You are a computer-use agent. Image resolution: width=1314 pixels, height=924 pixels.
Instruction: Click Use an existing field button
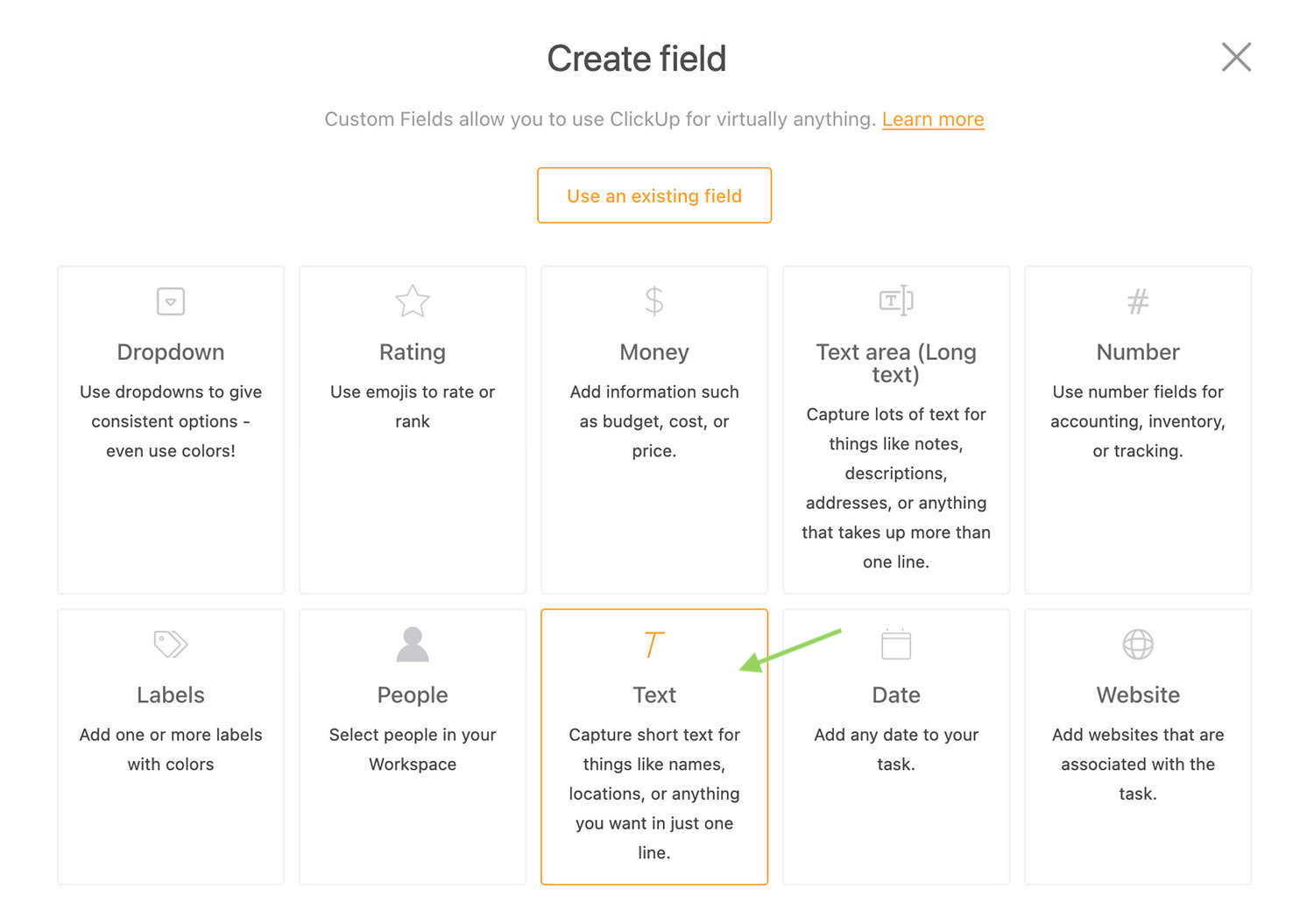(654, 195)
